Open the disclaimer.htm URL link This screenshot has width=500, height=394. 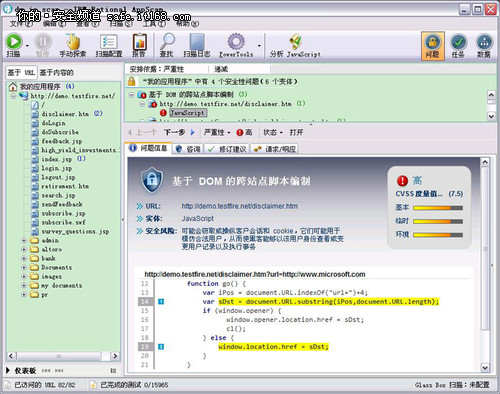point(240,206)
